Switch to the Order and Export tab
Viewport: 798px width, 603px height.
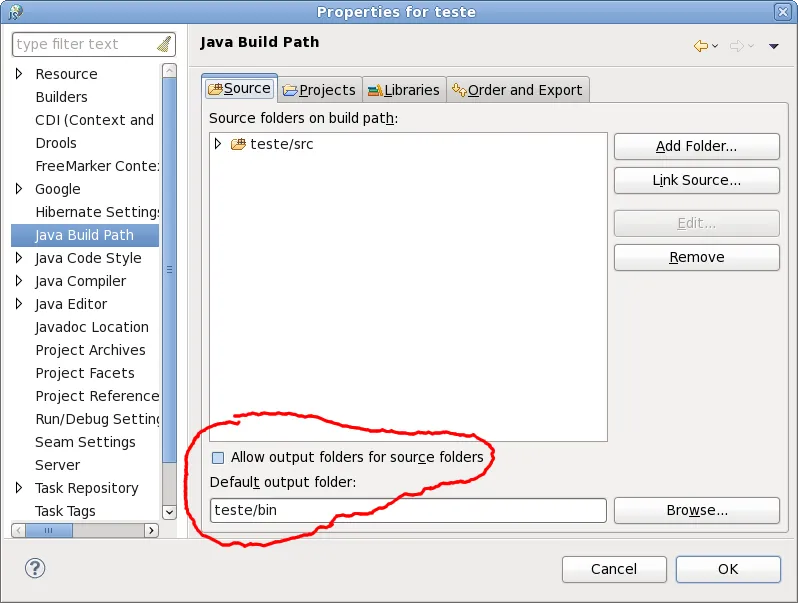coord(518,90)
